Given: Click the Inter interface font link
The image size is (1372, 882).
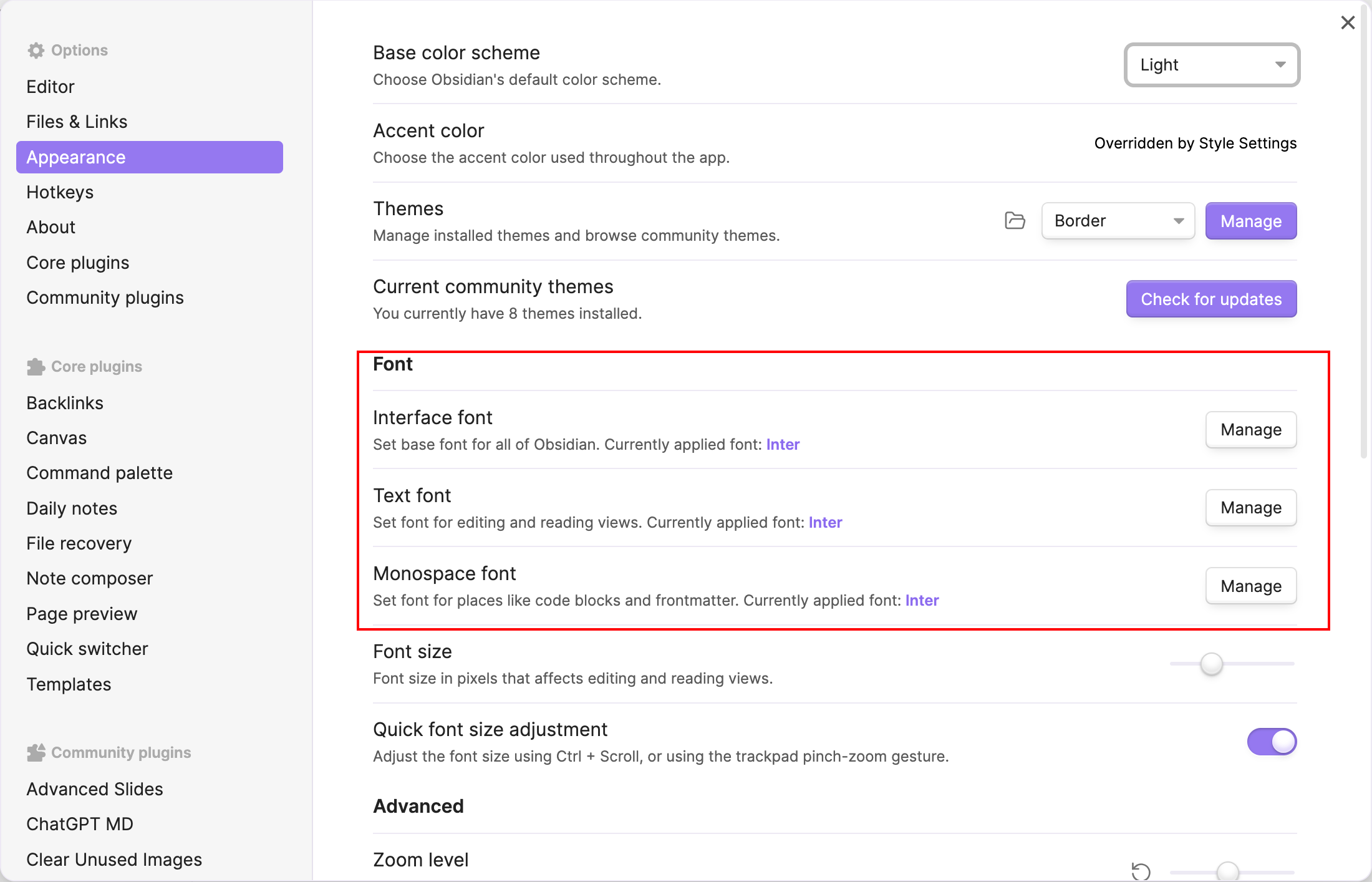Looking at the screenshot, I should [783, 444].
